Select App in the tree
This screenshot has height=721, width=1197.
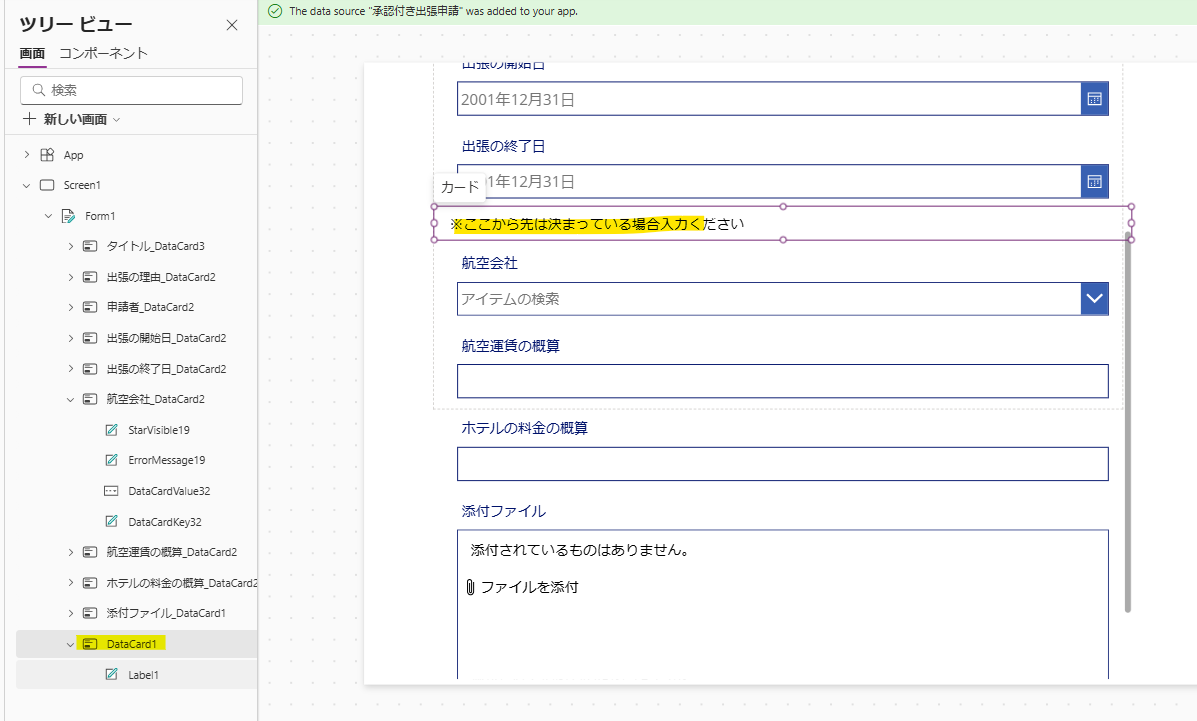73,155
